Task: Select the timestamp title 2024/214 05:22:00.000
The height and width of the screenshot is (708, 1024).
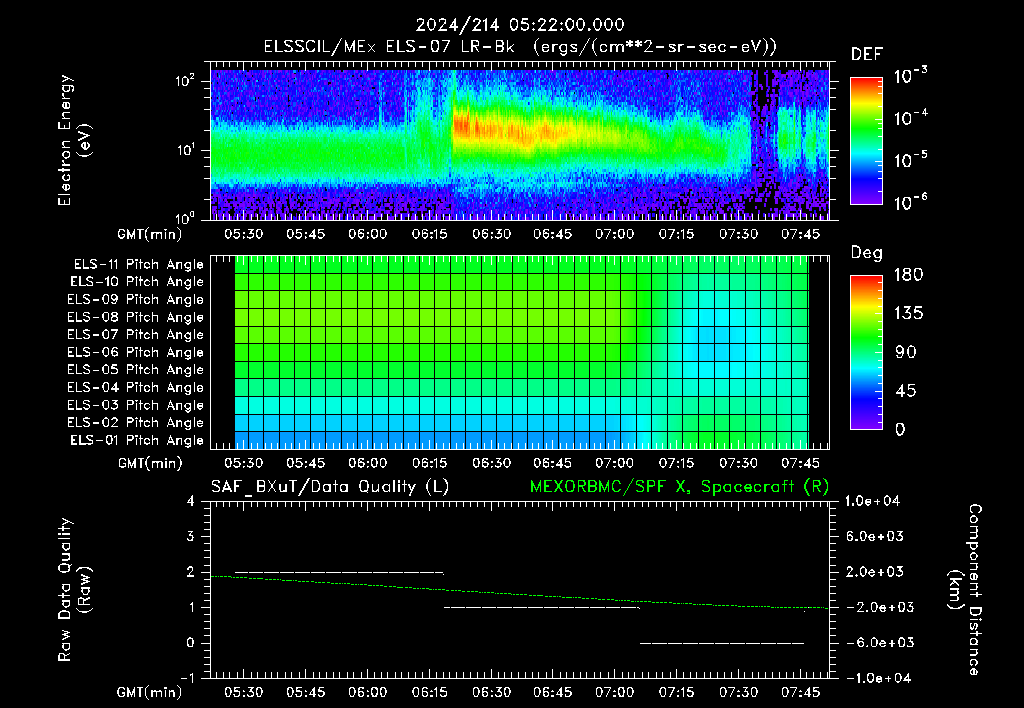Action: (x=520, y=25)
